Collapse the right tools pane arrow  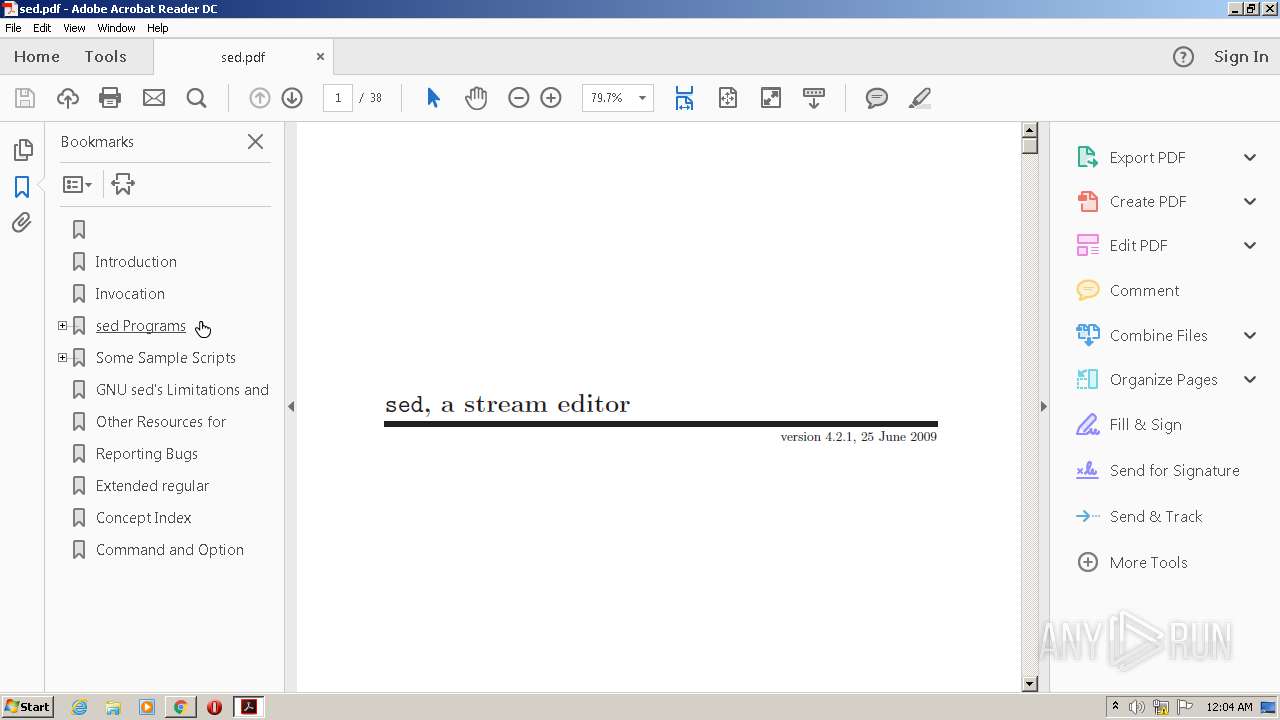(1044, 407)
